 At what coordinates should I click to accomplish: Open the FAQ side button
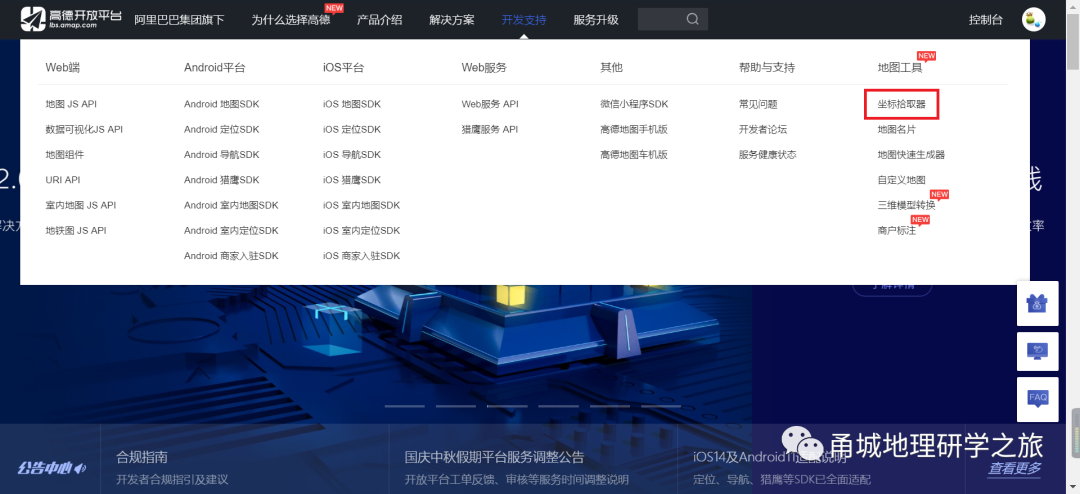[x=1037, y=399]
